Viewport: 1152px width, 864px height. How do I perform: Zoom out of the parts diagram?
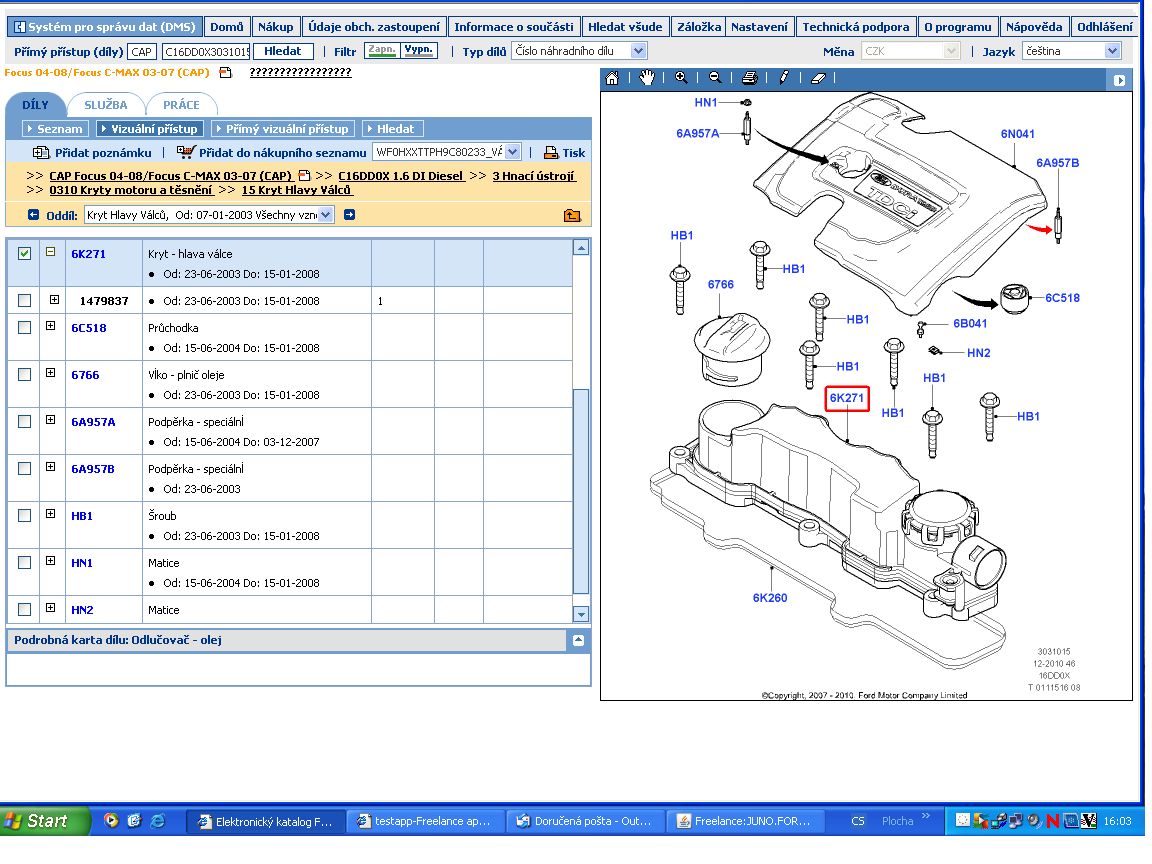point(715,78)
